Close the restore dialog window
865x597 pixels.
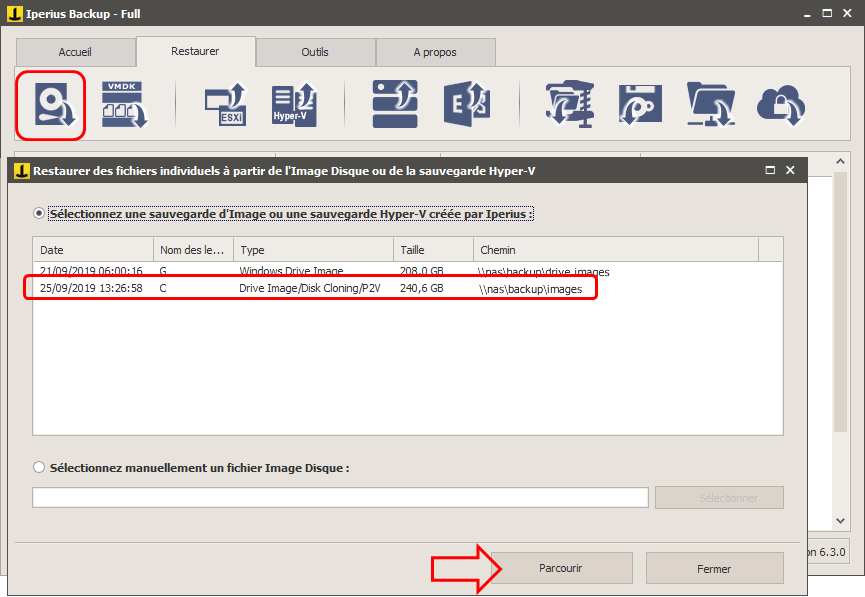[x=790, y=170]
